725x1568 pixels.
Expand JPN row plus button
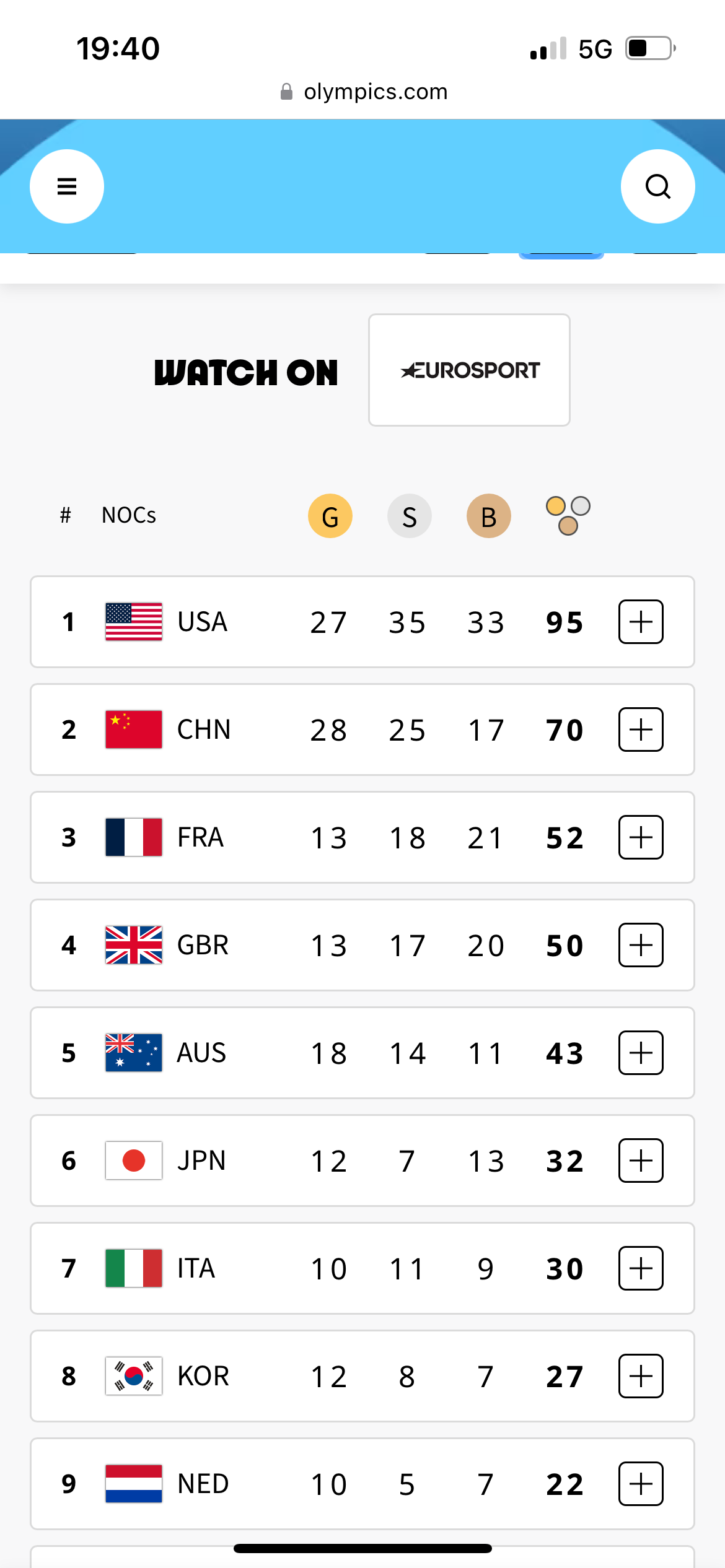[641, 1161]
